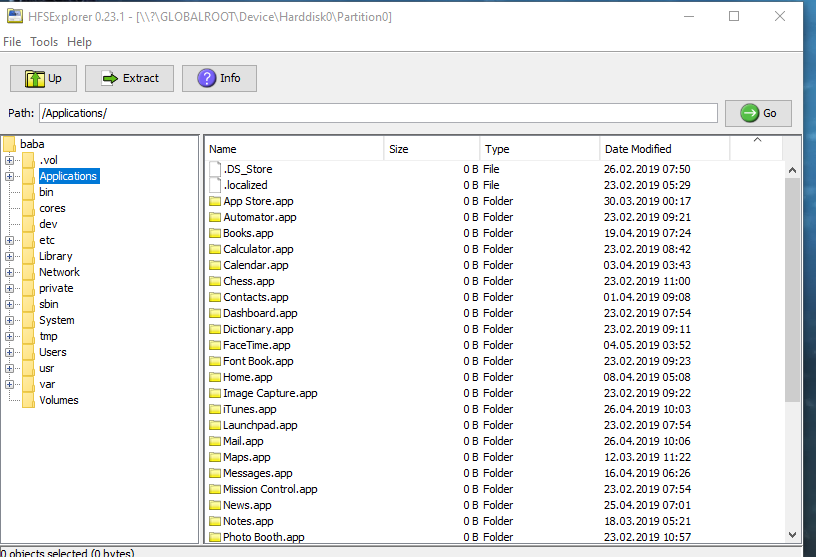Select the Chess.app folder icon
The image size is (816, 557).
click(x=215, y=281)
